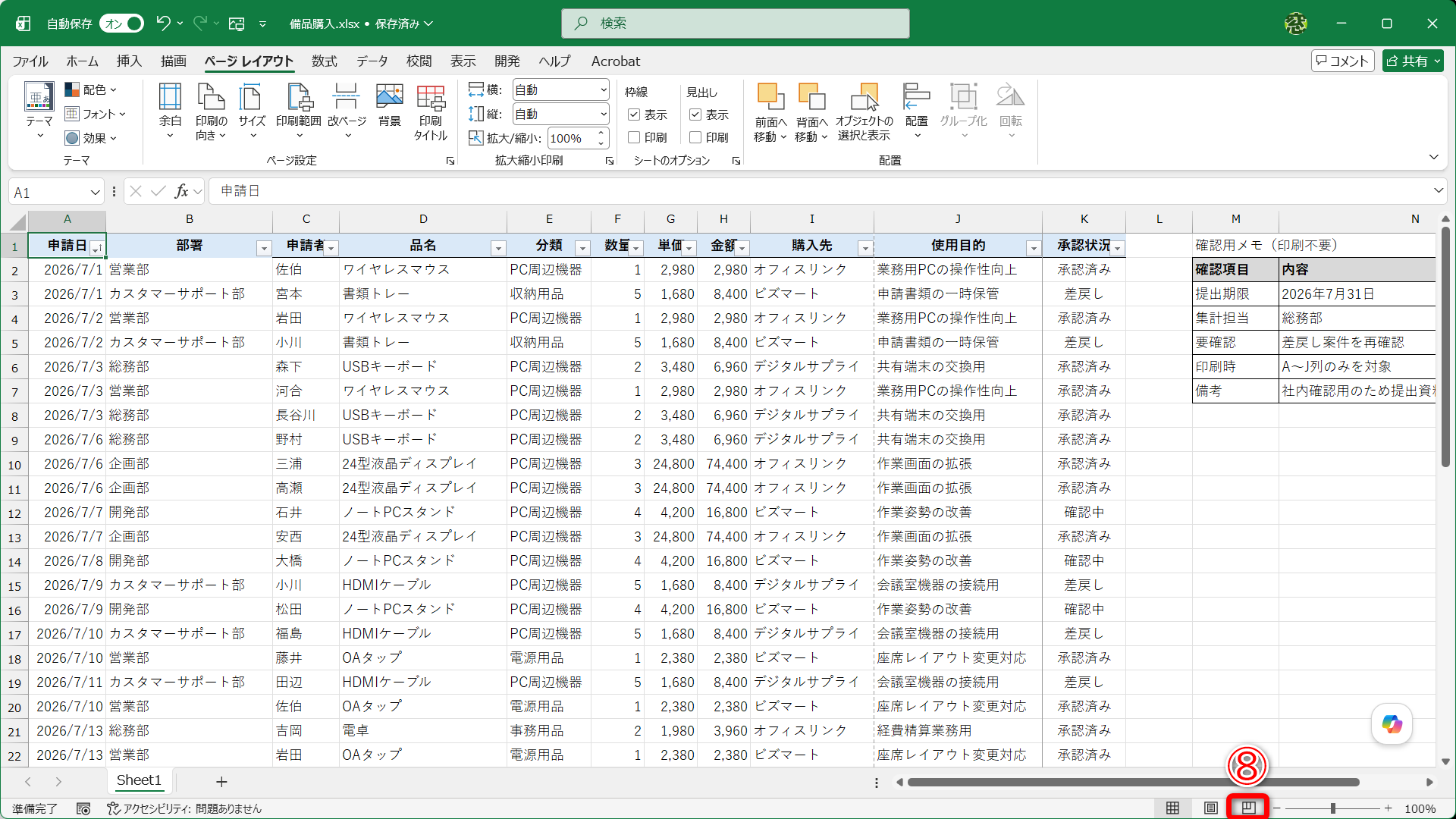Viewport: 1456px width, 819px height.
Task: Click the zoom slider handle
Action: (x=1332, y=808)
